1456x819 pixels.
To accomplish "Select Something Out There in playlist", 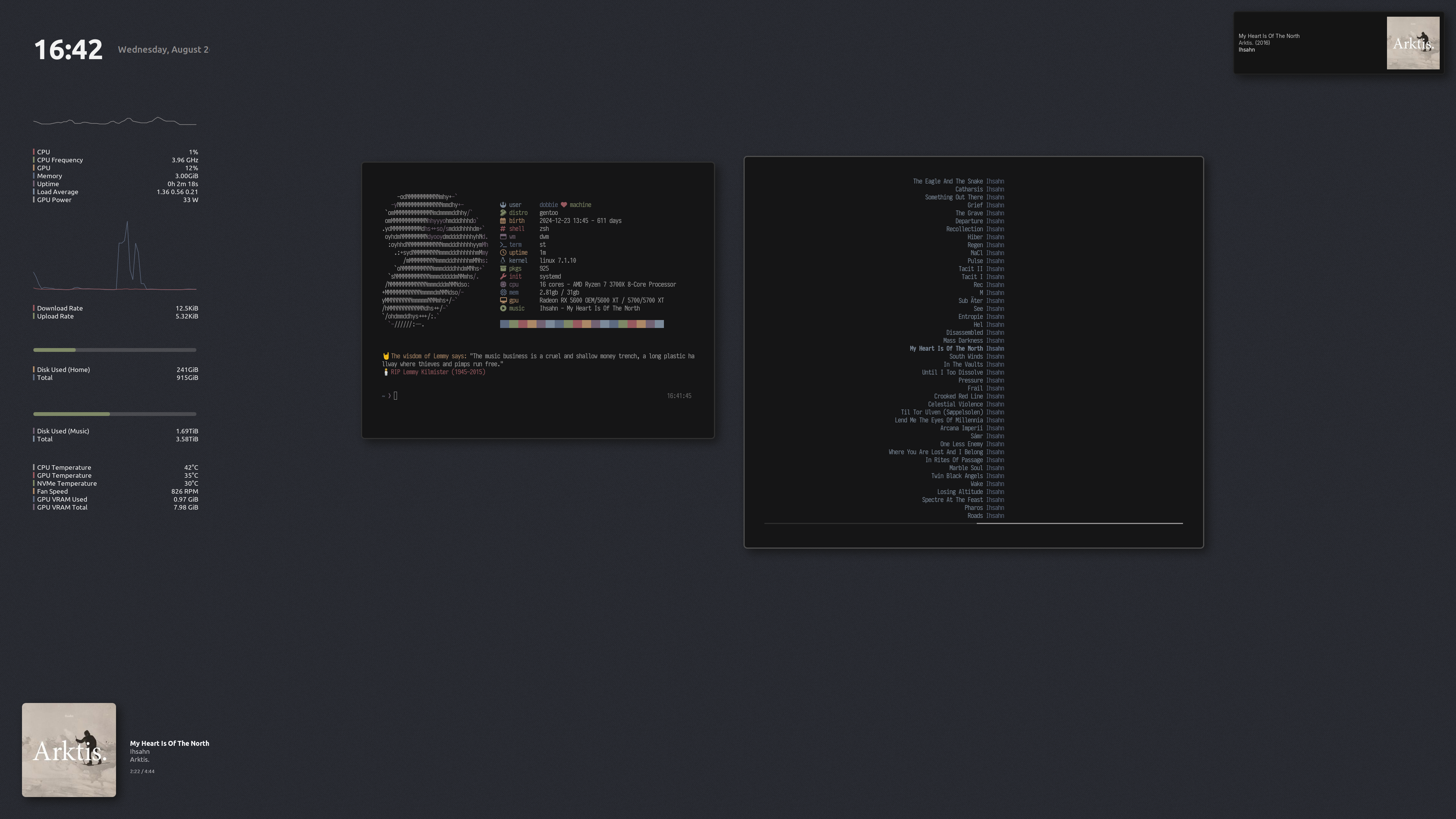I will [964, 197].
